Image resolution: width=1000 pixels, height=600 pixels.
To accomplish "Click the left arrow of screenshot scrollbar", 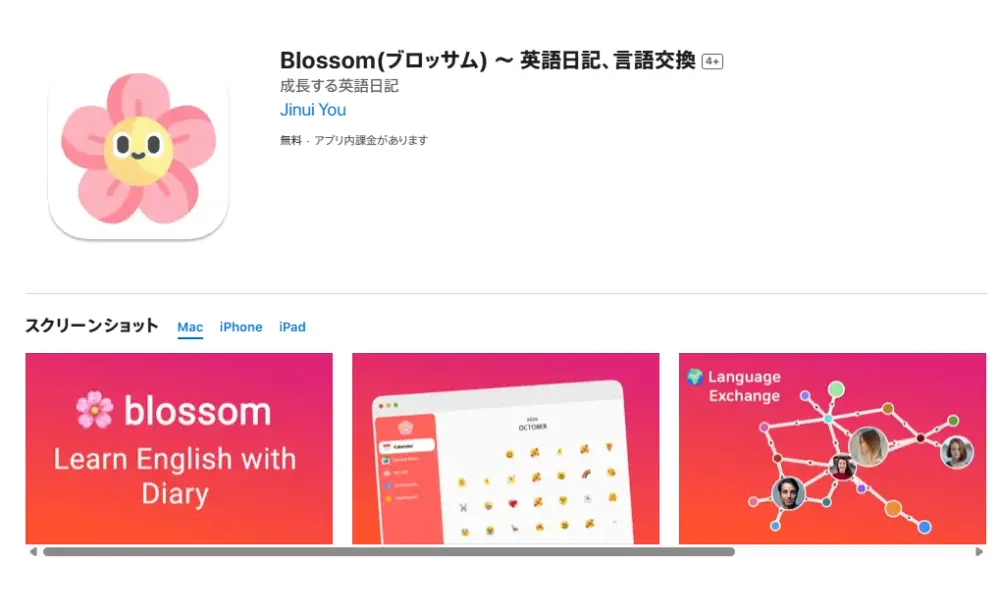I will [x=33, y=552].
